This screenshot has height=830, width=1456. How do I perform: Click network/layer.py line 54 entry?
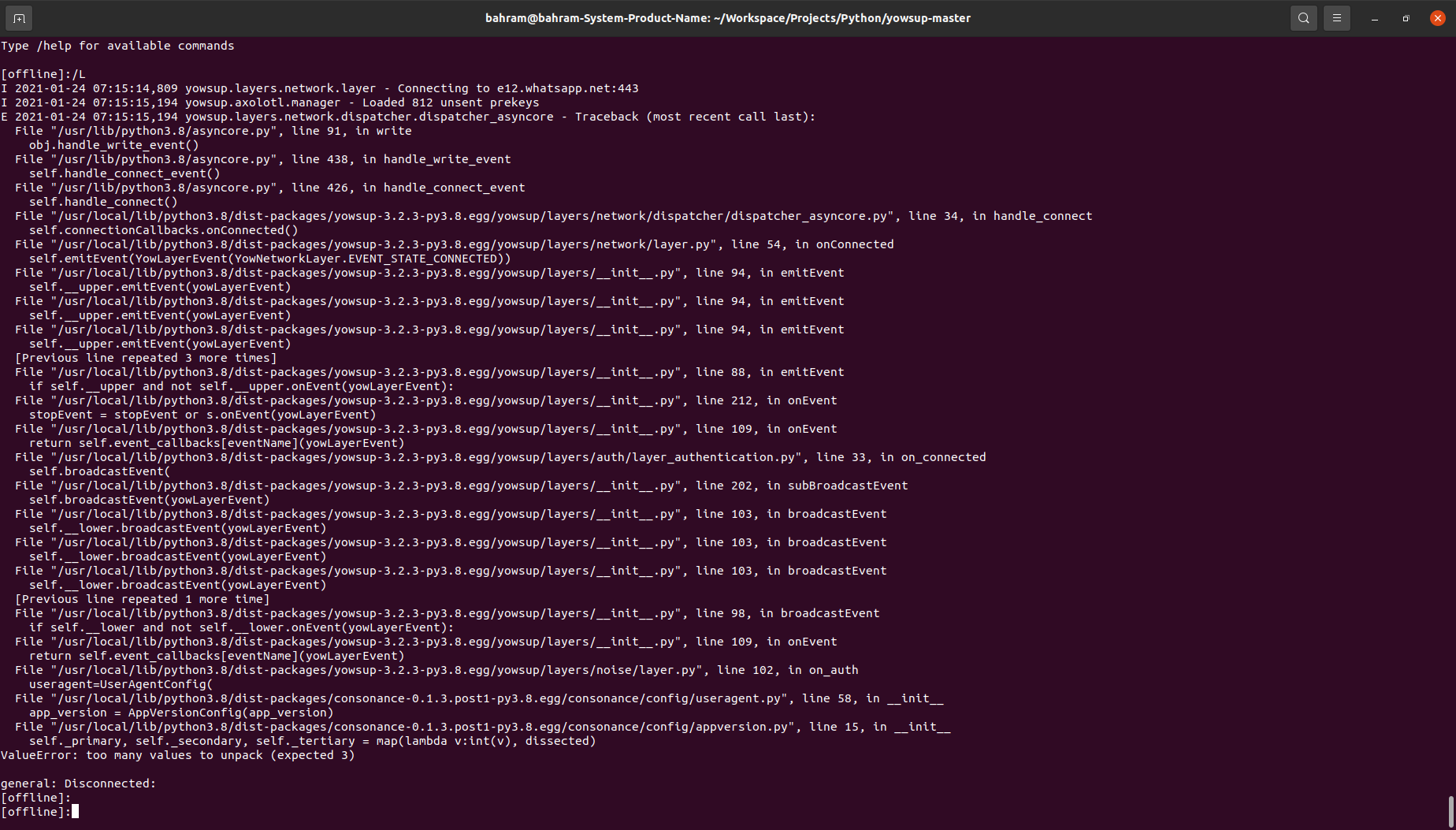(x=454, y=244)
